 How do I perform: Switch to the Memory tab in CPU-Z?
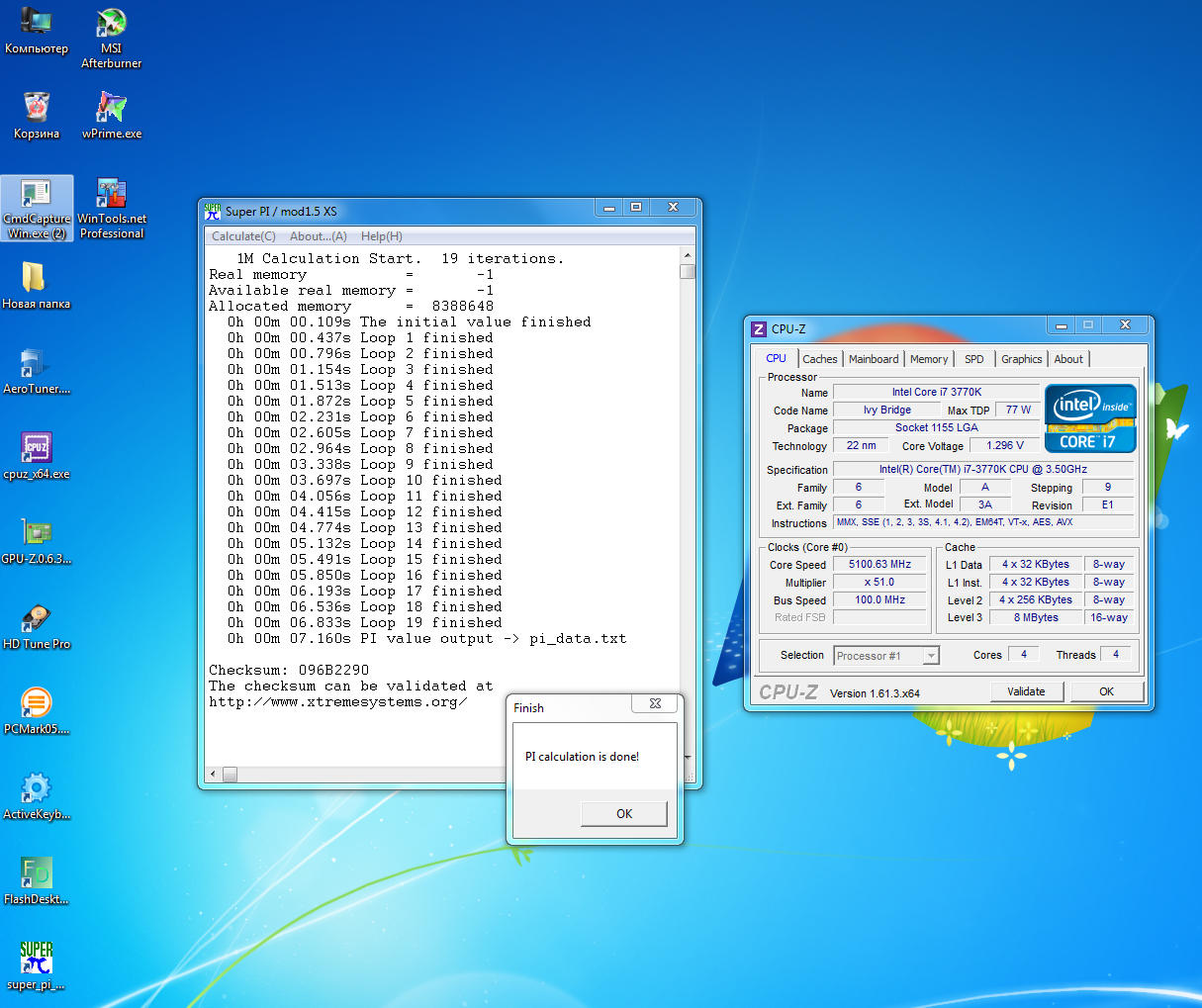coord(929,359)
